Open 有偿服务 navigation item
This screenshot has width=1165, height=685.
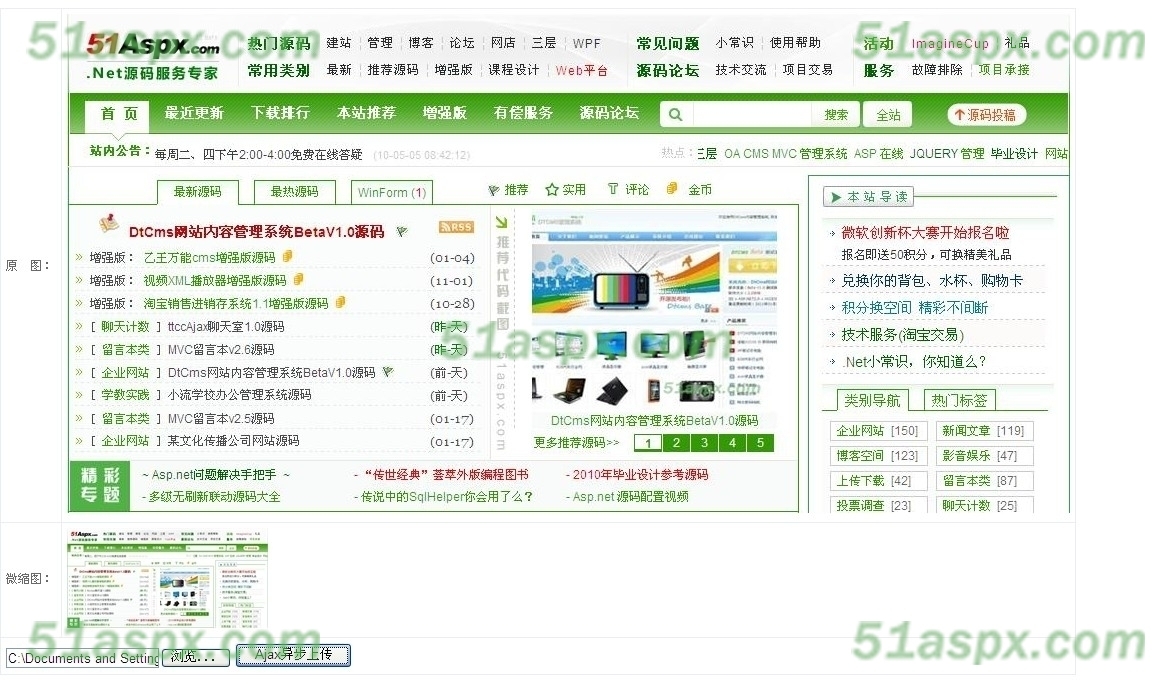tap(523, 113)
